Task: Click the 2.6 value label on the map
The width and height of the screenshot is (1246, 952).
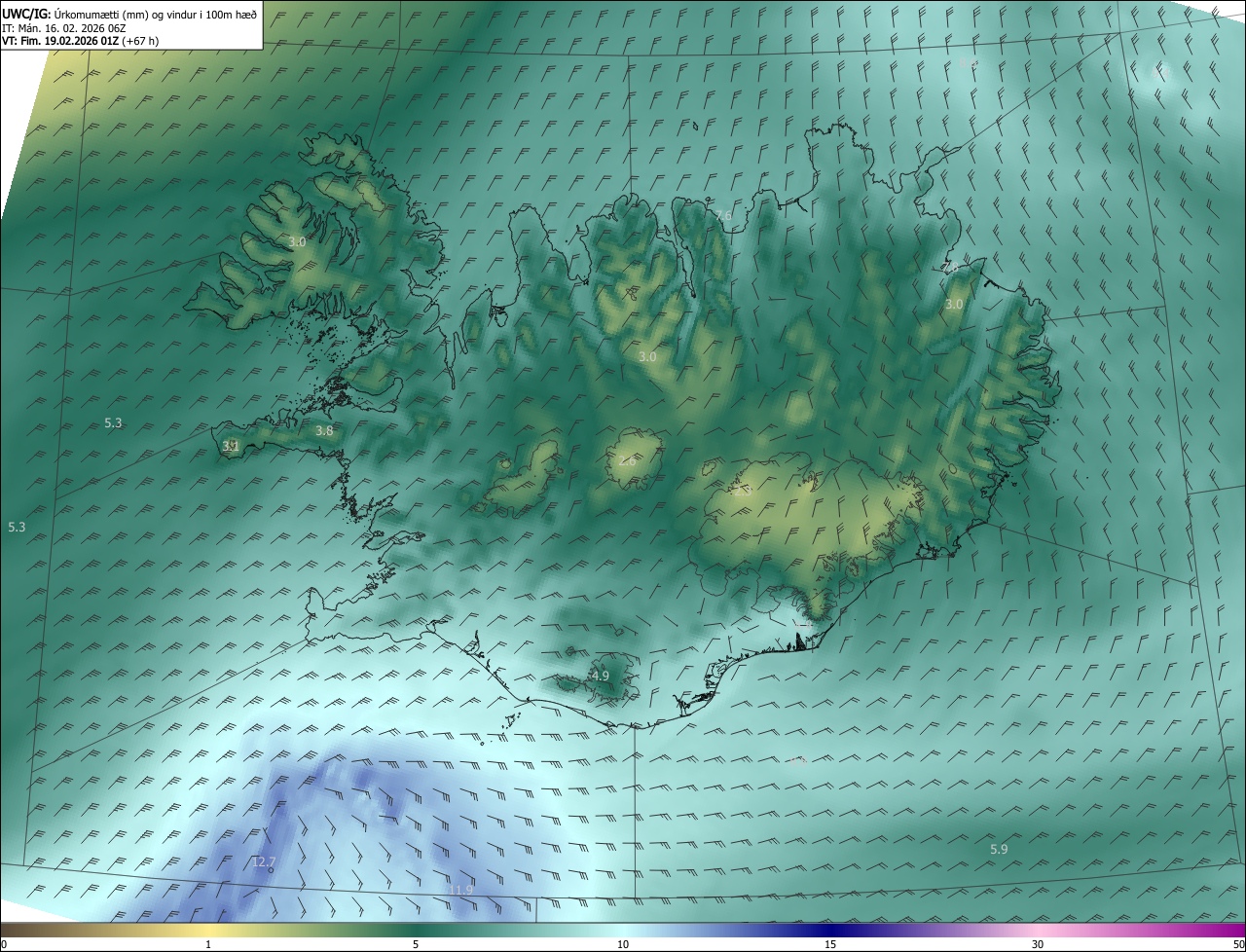Action: (x=627, y=460)
